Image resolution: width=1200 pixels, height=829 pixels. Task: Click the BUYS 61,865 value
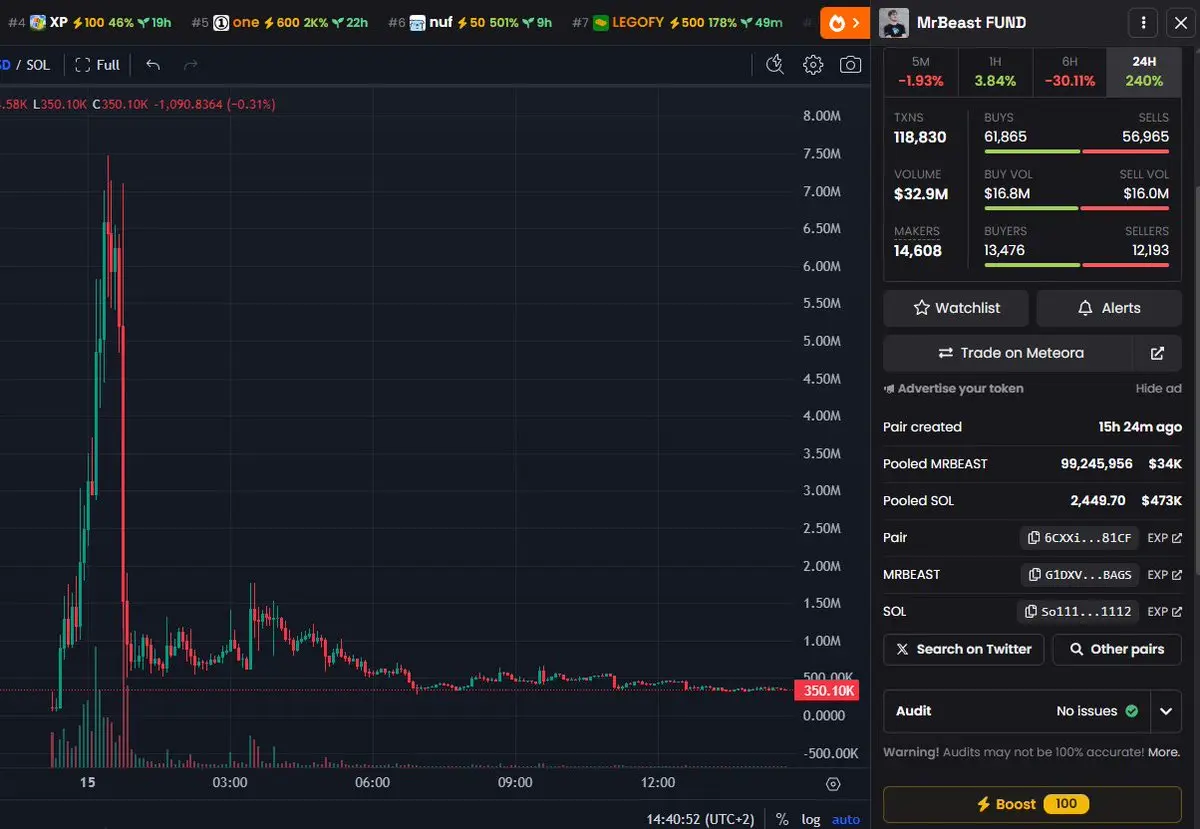click(x=1005, y=137)
